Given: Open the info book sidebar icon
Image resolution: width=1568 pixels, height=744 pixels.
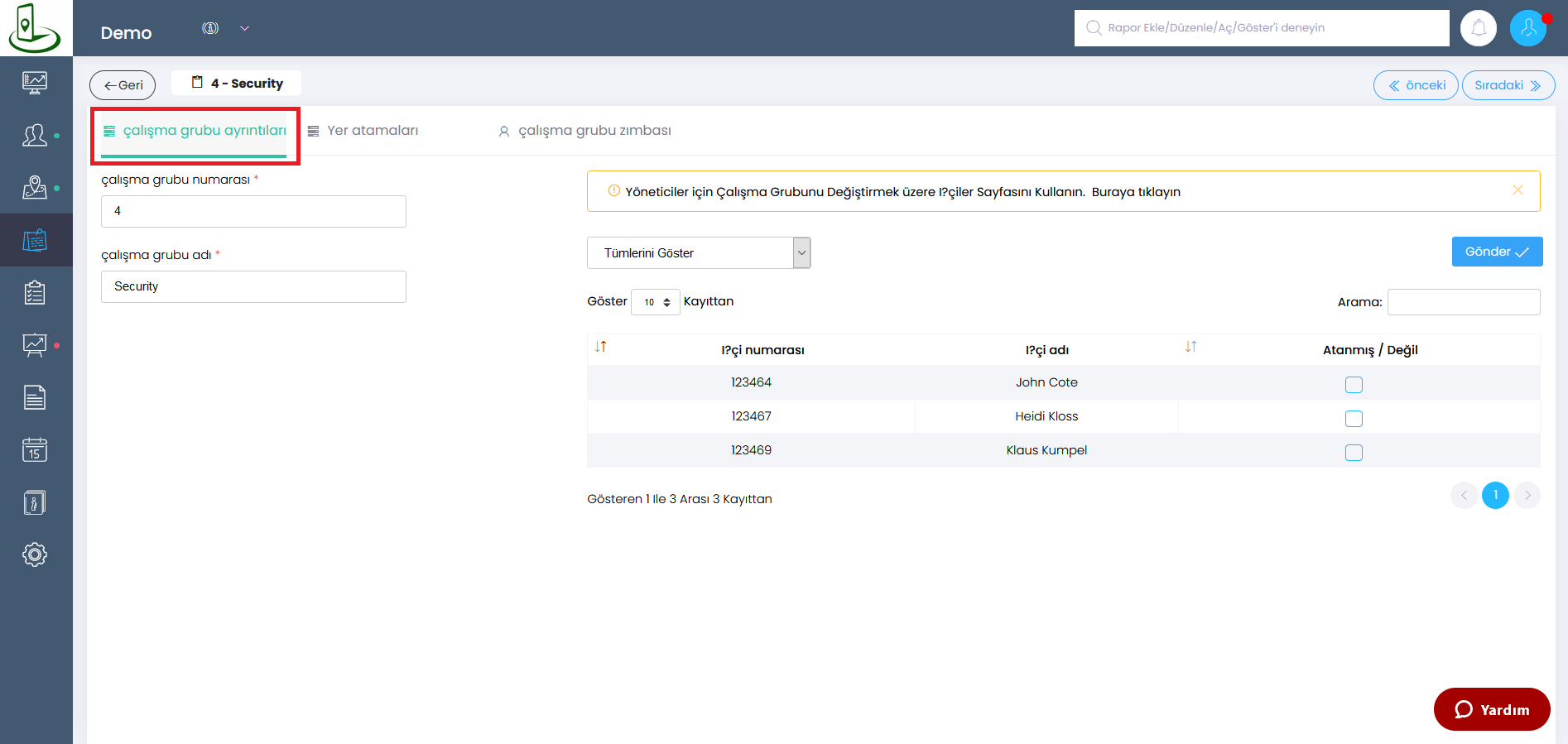Looking at the screenshot, I should pos(35,502).
